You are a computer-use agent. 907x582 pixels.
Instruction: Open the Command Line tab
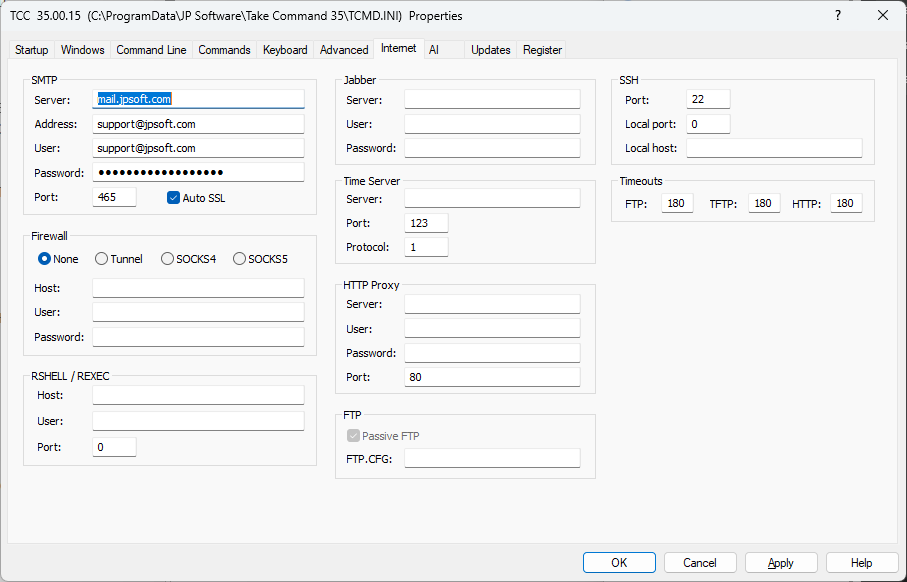coord(152,50)
